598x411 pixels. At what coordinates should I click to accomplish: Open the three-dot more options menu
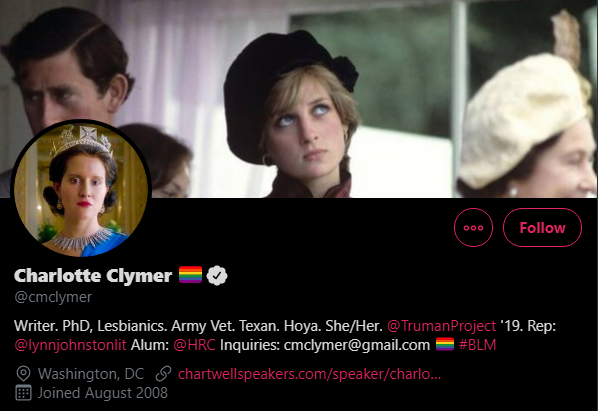(473, 228)
